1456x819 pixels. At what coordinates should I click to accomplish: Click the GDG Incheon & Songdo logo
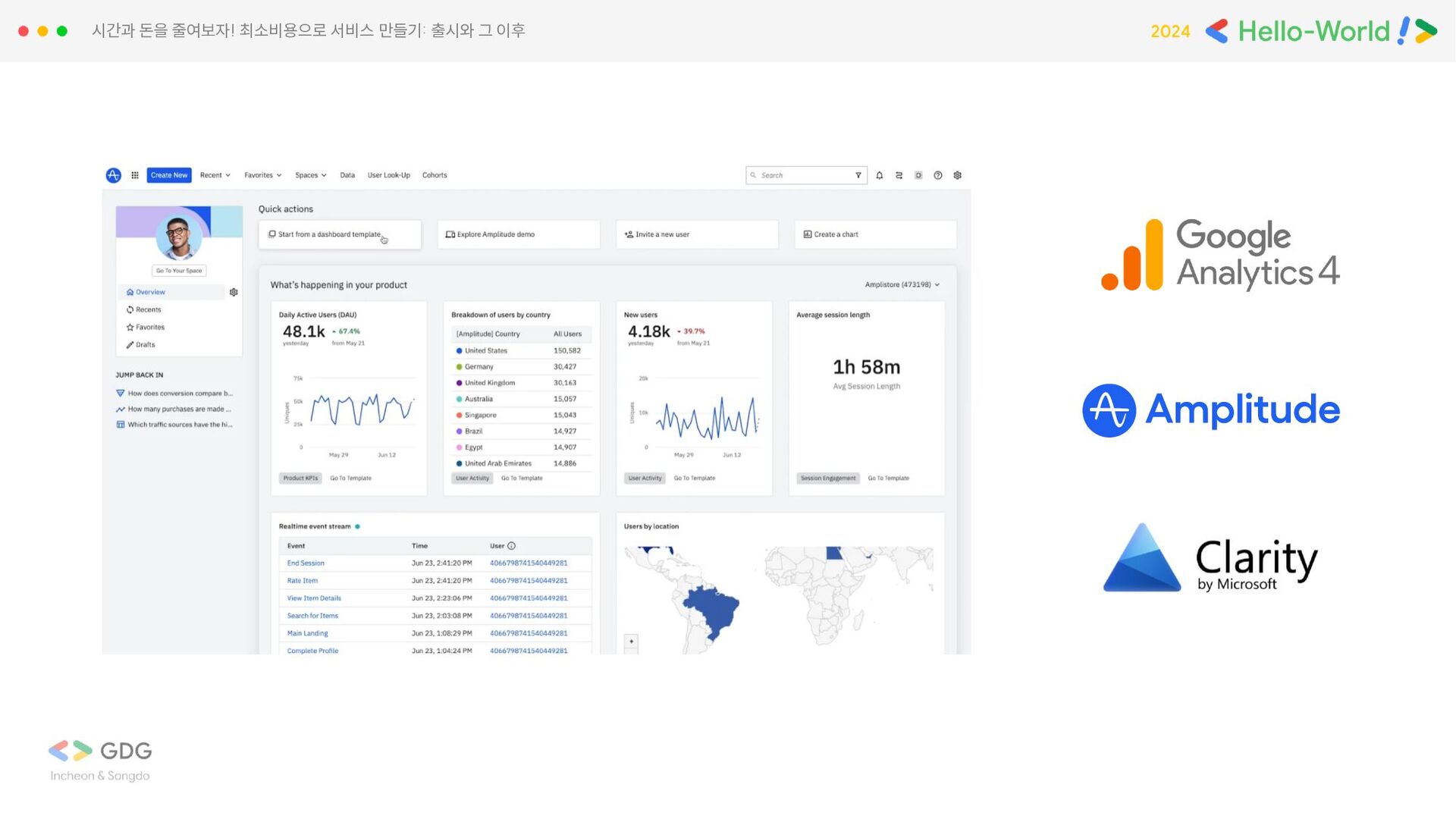pyautogui.click(x=100, y=761)
